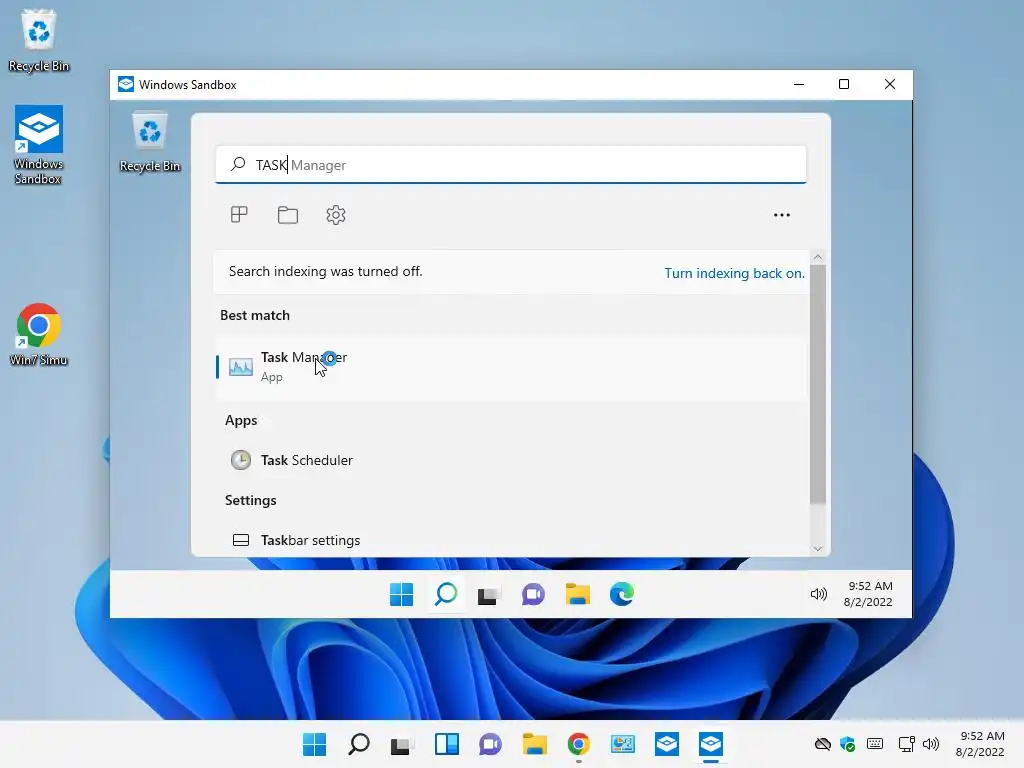Screen dimensions: 1024x768
Task: Maximize the Windows Sandbox window
Action: coord(844,84)
